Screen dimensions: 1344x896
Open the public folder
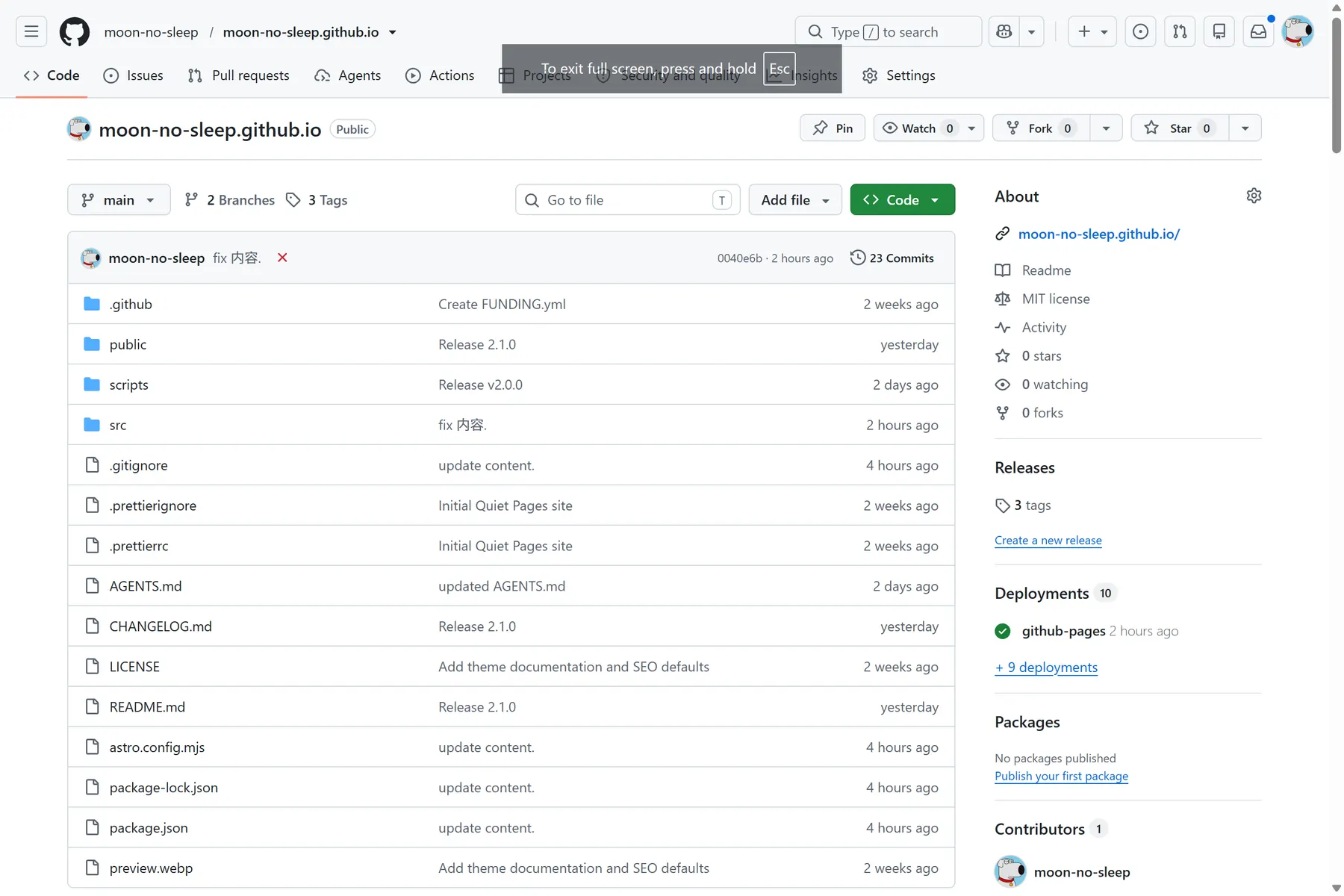pos(128,344)
